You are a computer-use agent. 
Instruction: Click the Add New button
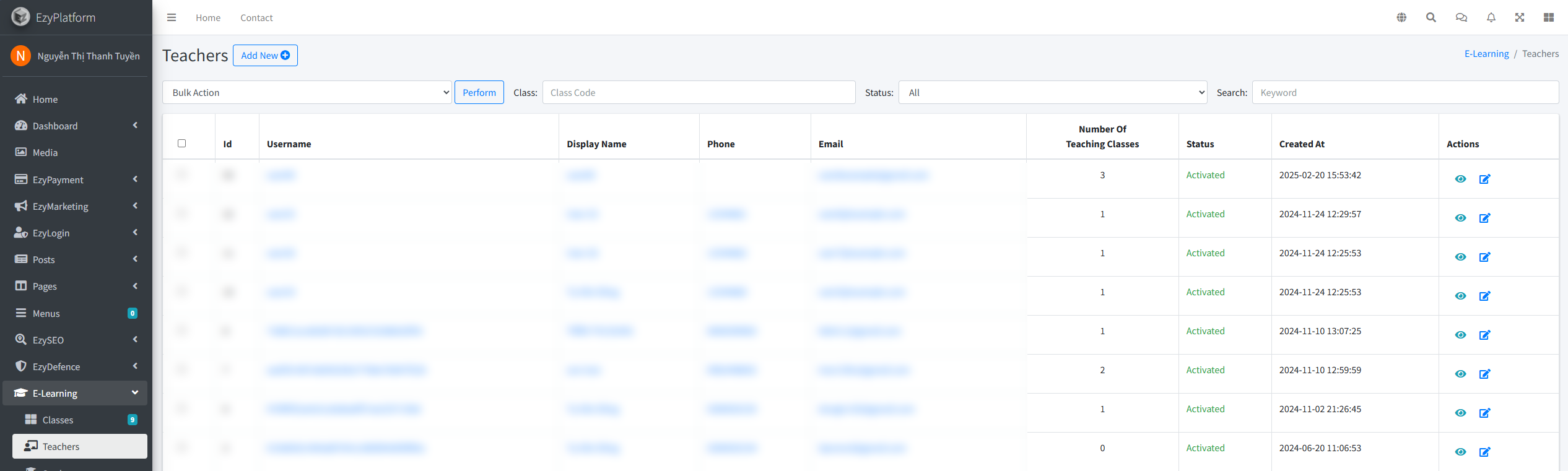pyautogui.click(x=265, y=55)
